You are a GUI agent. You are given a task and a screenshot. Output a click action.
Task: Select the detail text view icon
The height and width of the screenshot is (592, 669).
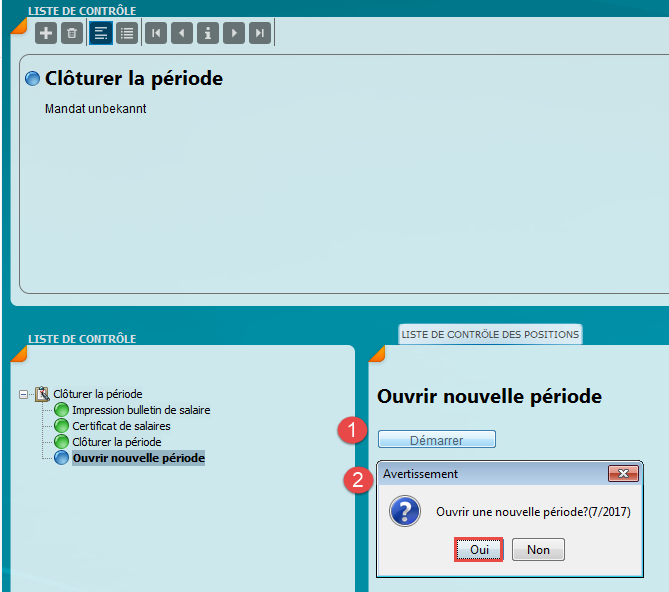101,33
